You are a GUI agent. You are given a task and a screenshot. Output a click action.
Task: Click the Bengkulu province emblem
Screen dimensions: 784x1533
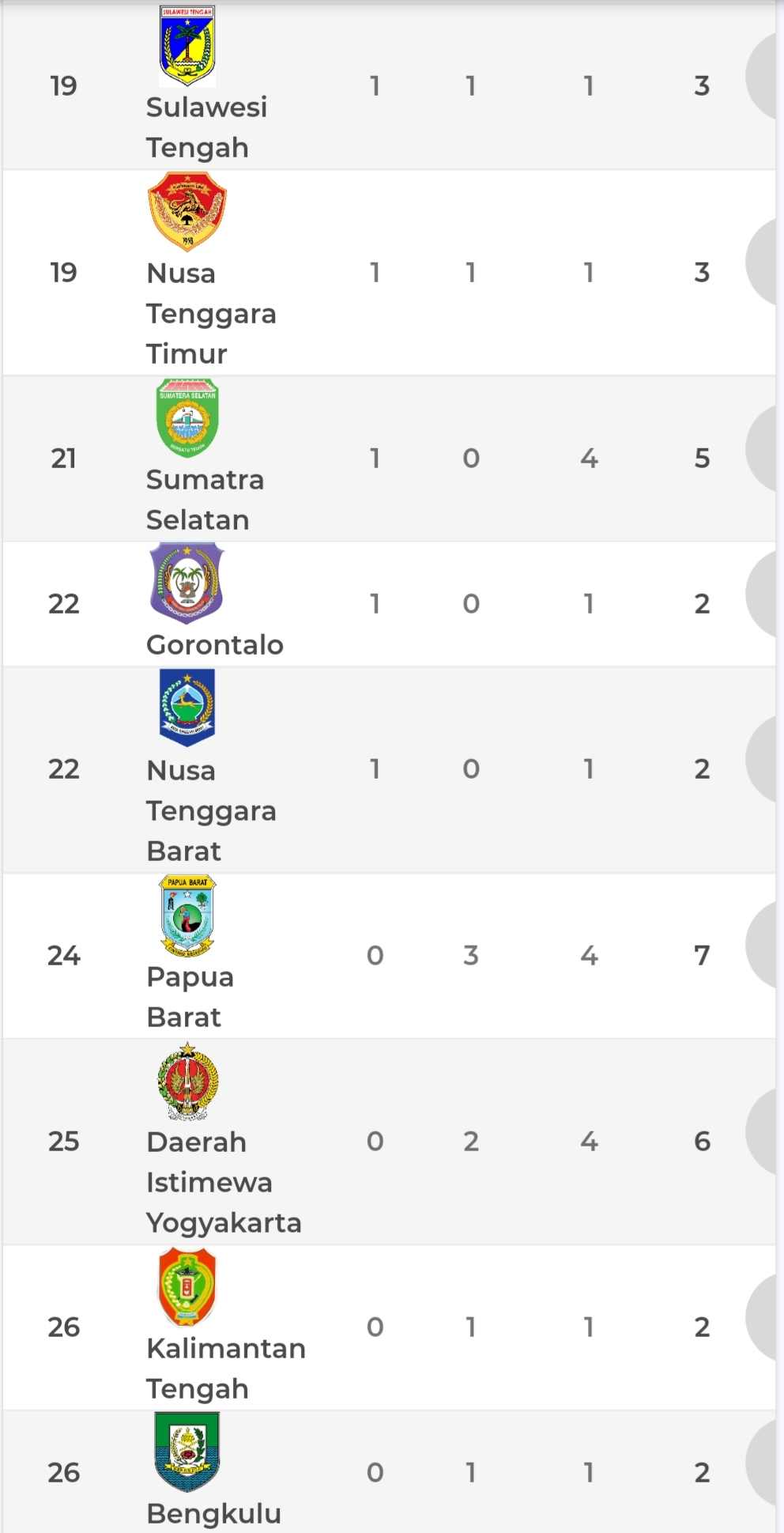(x=187, y=1452)
